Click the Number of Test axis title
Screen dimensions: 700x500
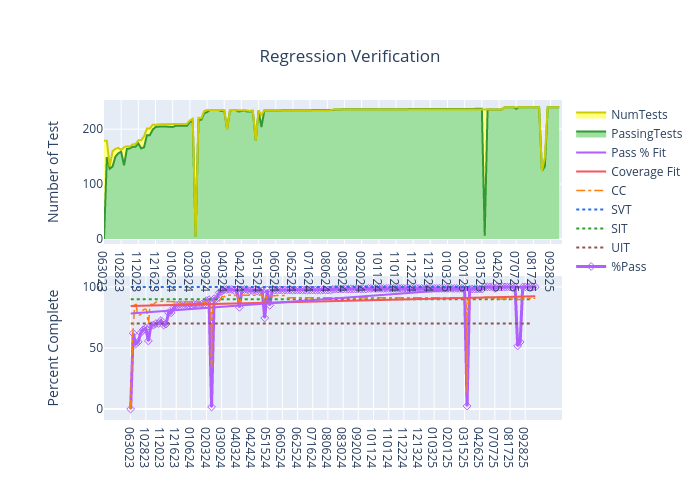[x=54, y=171]
